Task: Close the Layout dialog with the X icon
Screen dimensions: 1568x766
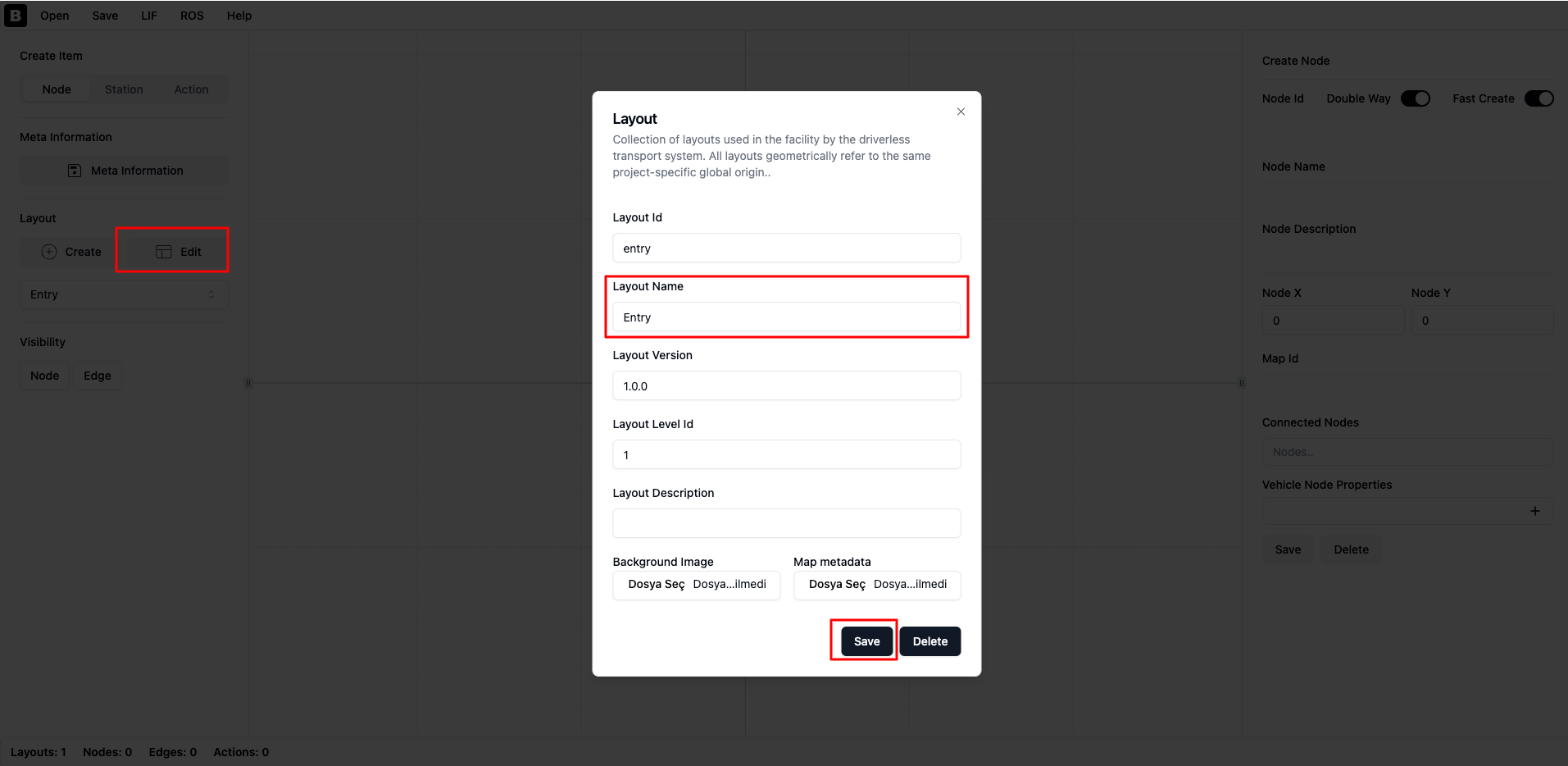Action: (961, 112)
